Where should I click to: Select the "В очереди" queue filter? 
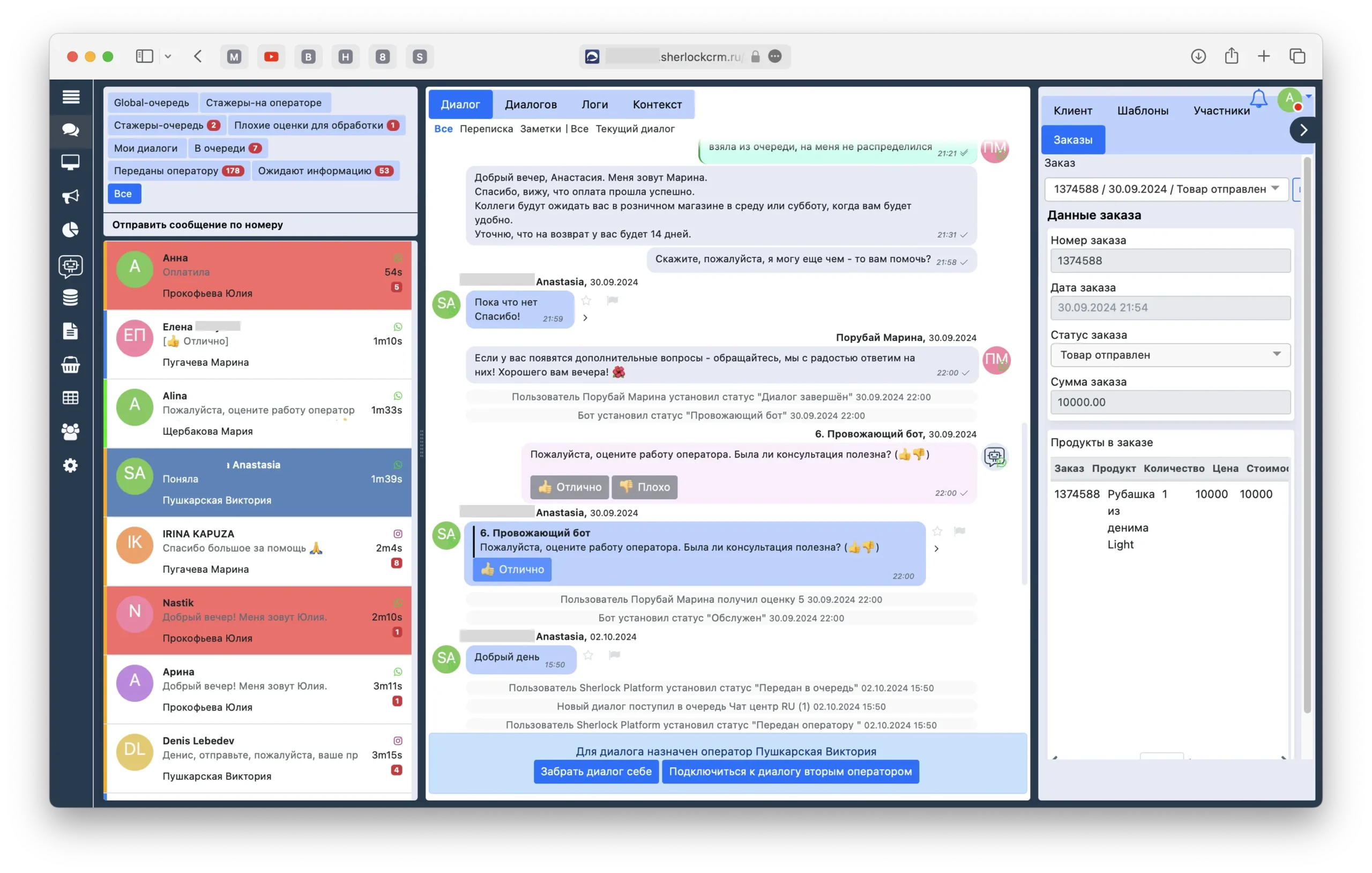pyautogui.click(x=227, y=148)
